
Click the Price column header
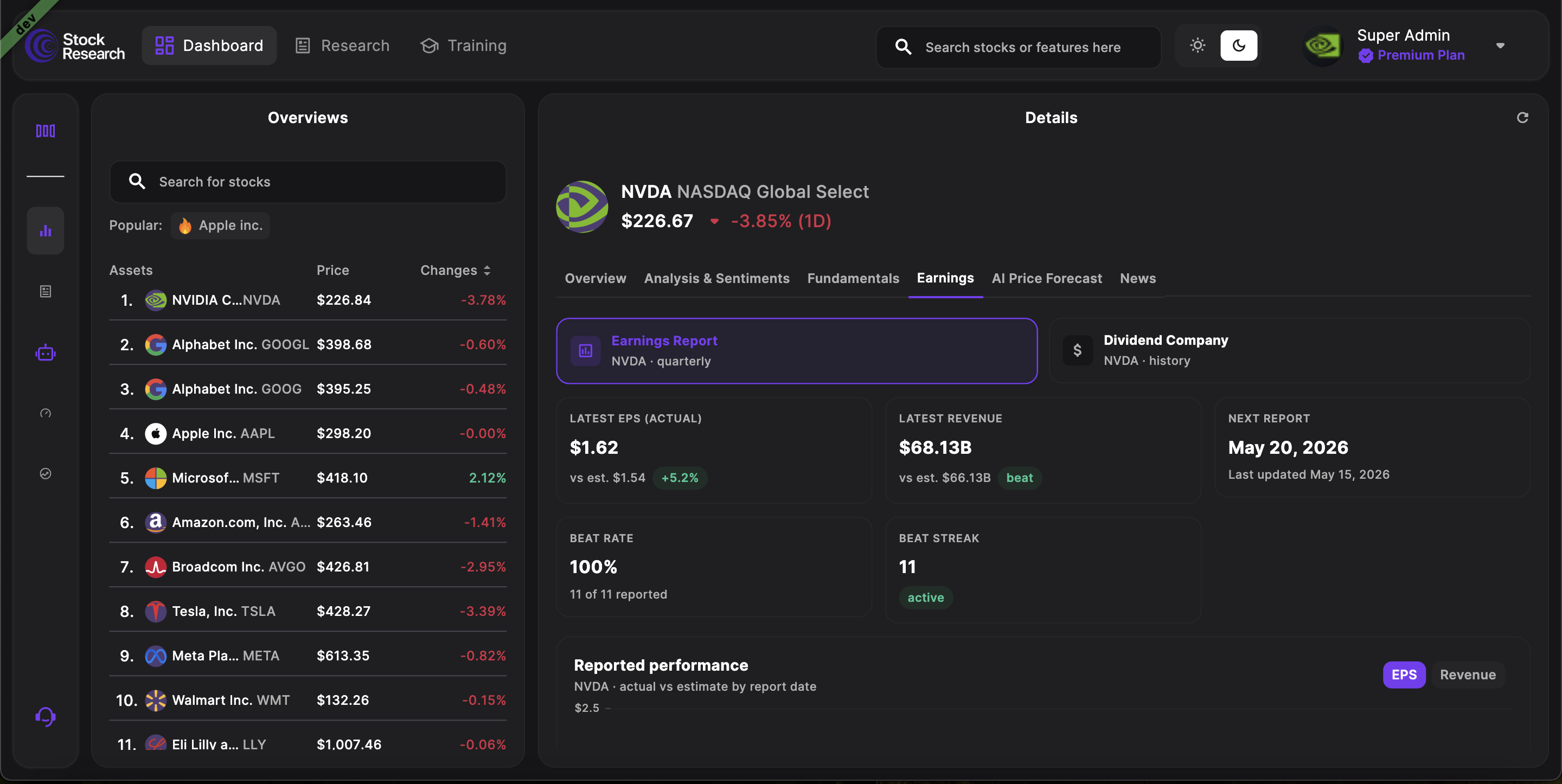pyautogui.click(x=333, y=271)
